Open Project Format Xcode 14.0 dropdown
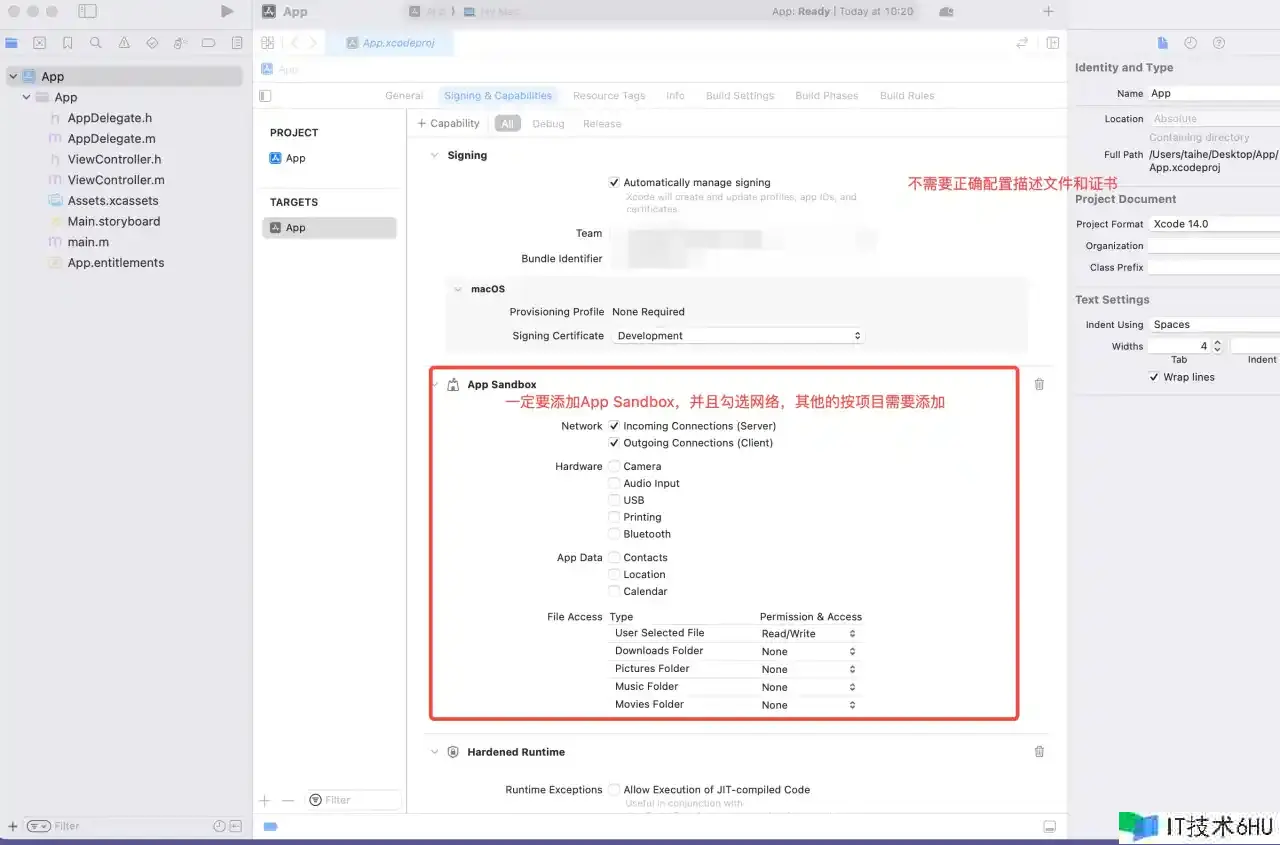Viewport: 1280px width, 845px height. [1214, 224]
